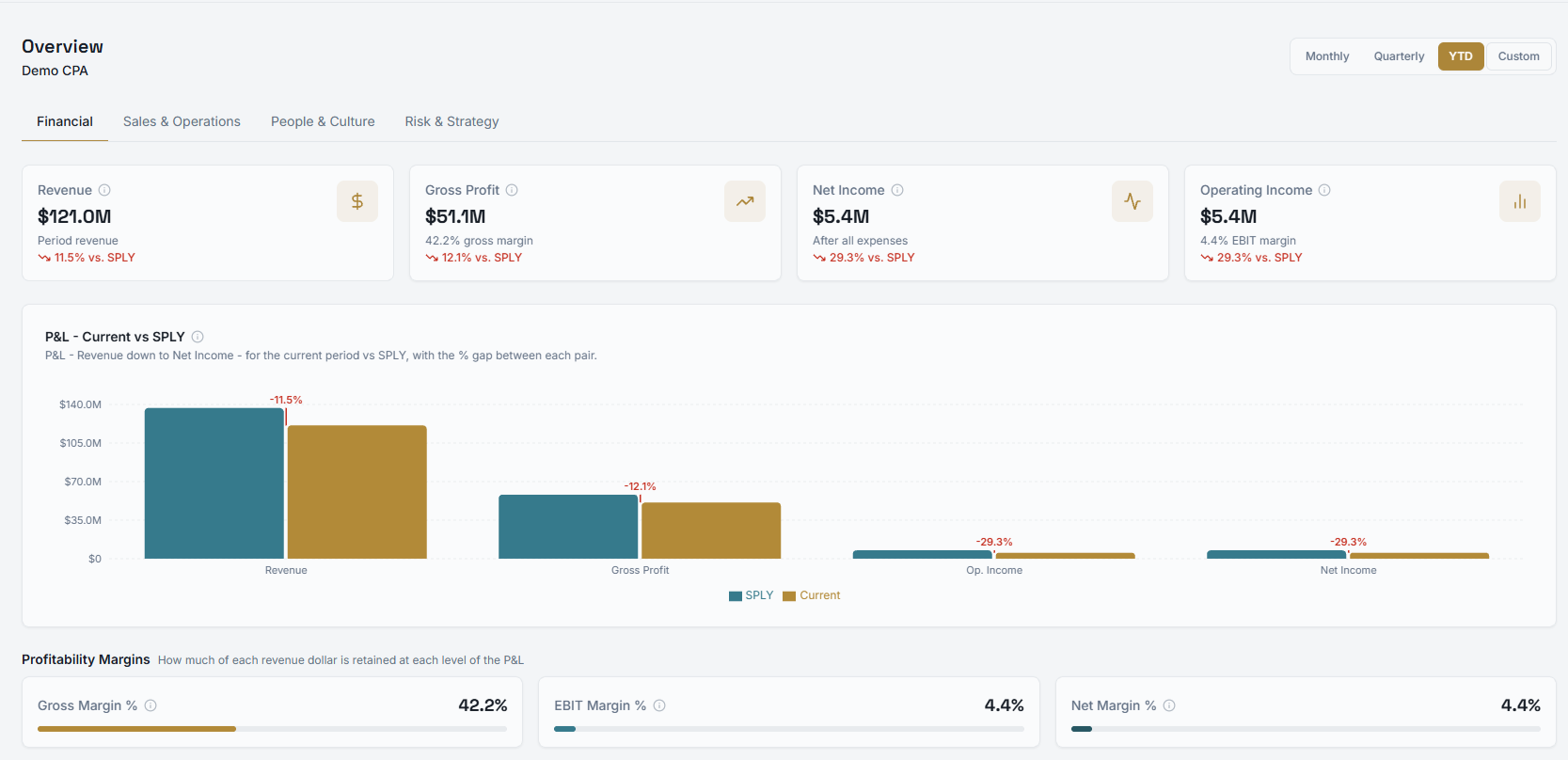Click the Demo CPA subtitle
1568x760 pixels.
coord(55,71)
